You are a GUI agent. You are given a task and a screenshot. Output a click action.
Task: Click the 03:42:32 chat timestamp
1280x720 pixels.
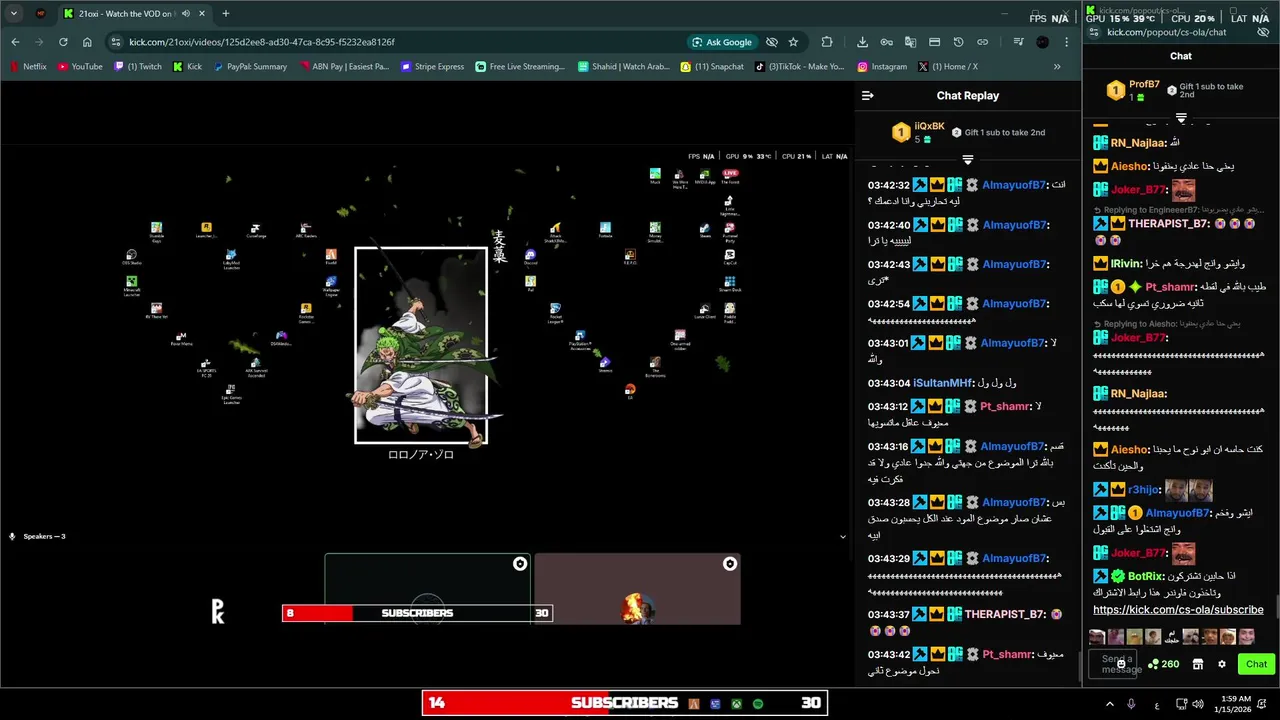[x=888, y=185]
